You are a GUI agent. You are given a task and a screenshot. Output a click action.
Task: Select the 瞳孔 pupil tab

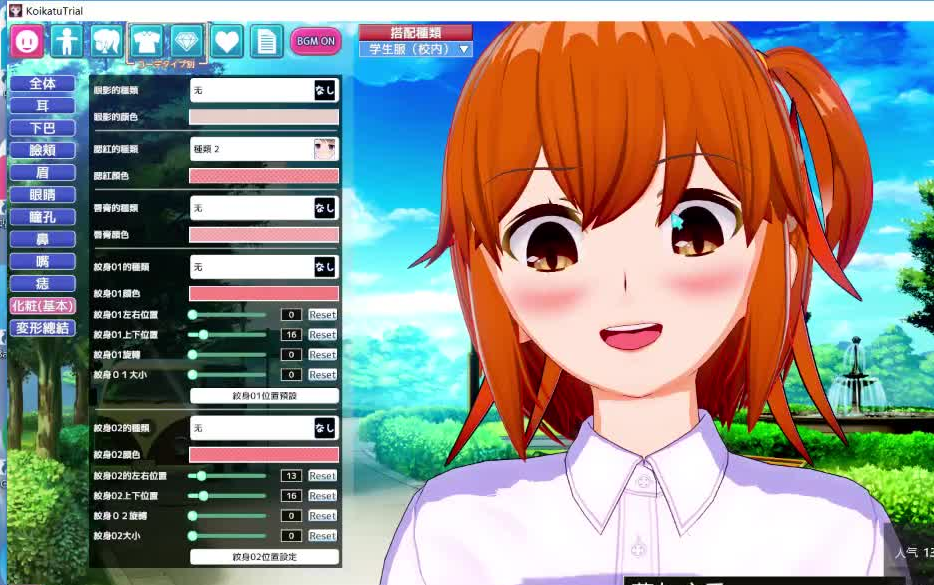click(42, 217)
